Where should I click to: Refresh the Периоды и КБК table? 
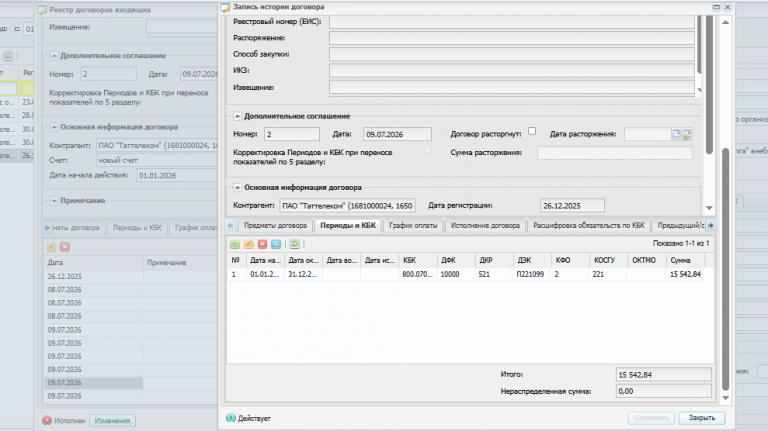(x=294, y=244)
